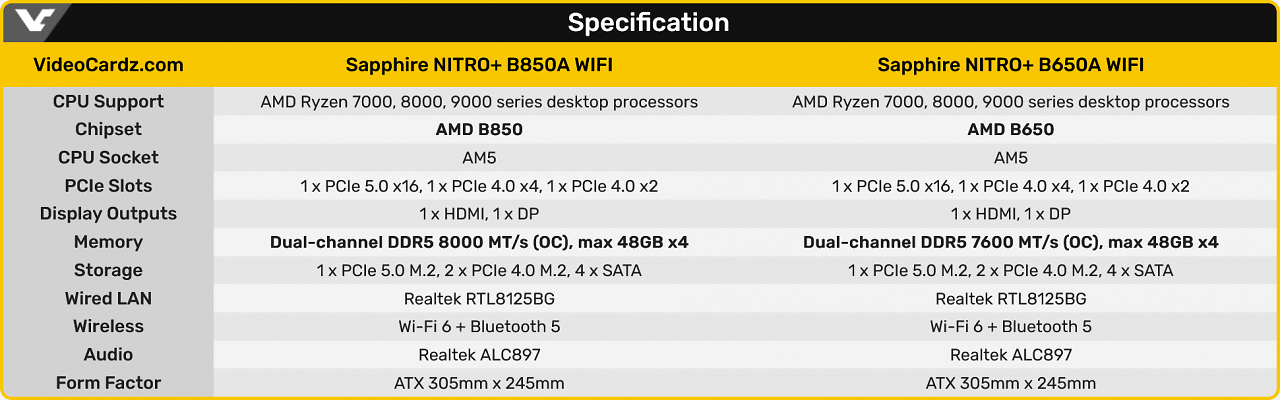Select the DDR5 7600 MT/s memory cell
The width and height of the screenshot is (1280, 400).
[x=1011, y=242]
